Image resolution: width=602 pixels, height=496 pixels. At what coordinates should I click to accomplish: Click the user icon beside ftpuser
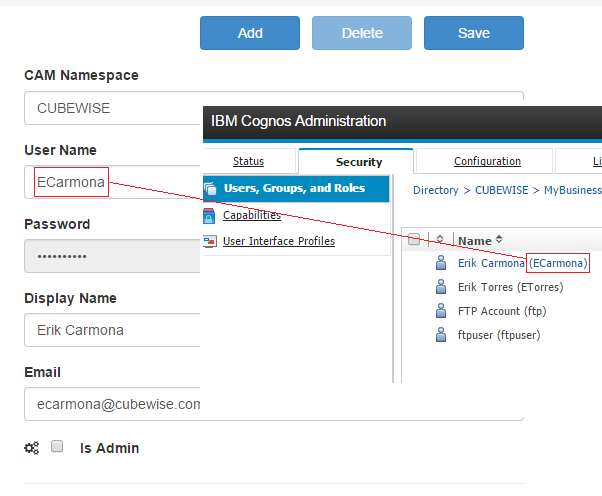click(x=441, y=335)
